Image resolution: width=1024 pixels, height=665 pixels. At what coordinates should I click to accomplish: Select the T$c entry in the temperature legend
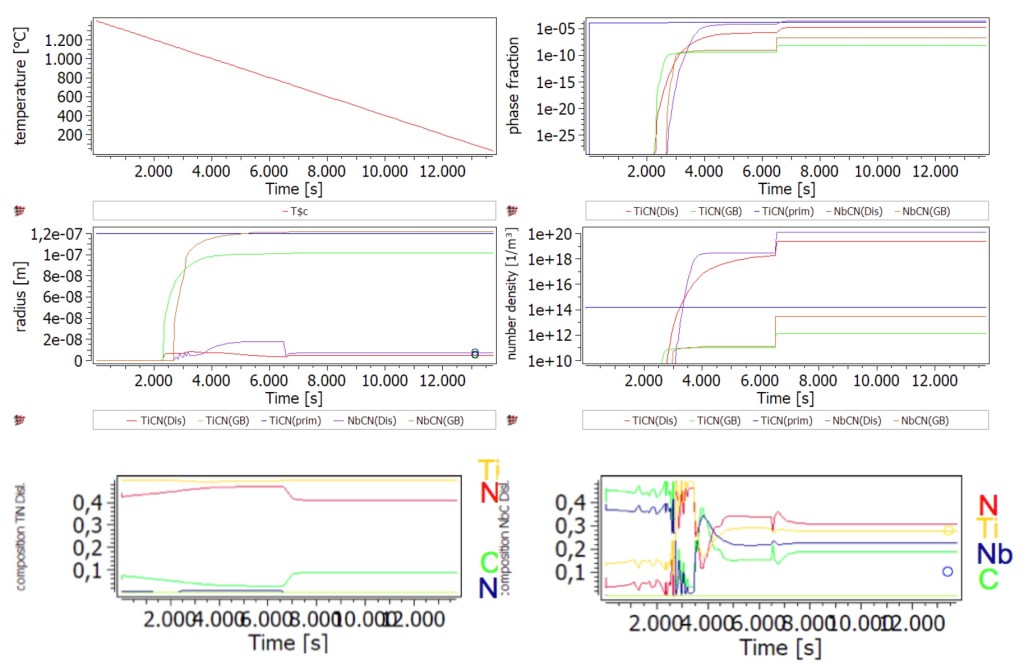point(294,211)
